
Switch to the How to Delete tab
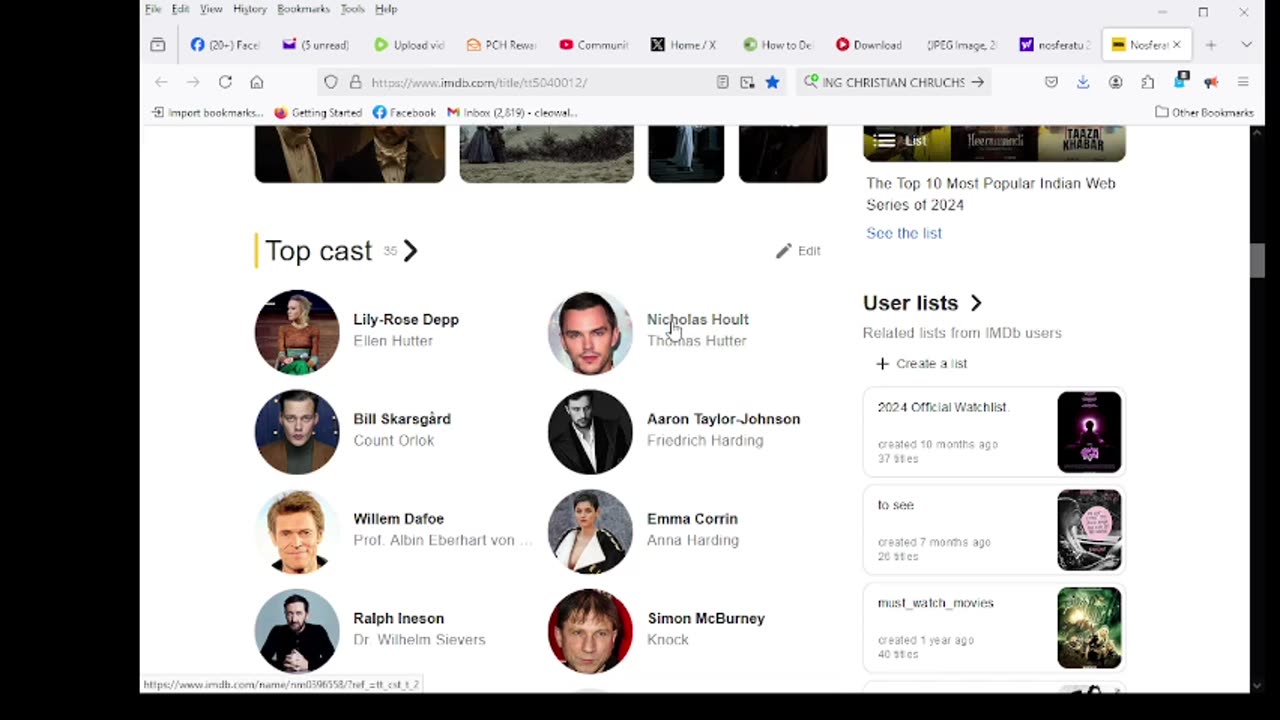(777, 45)
